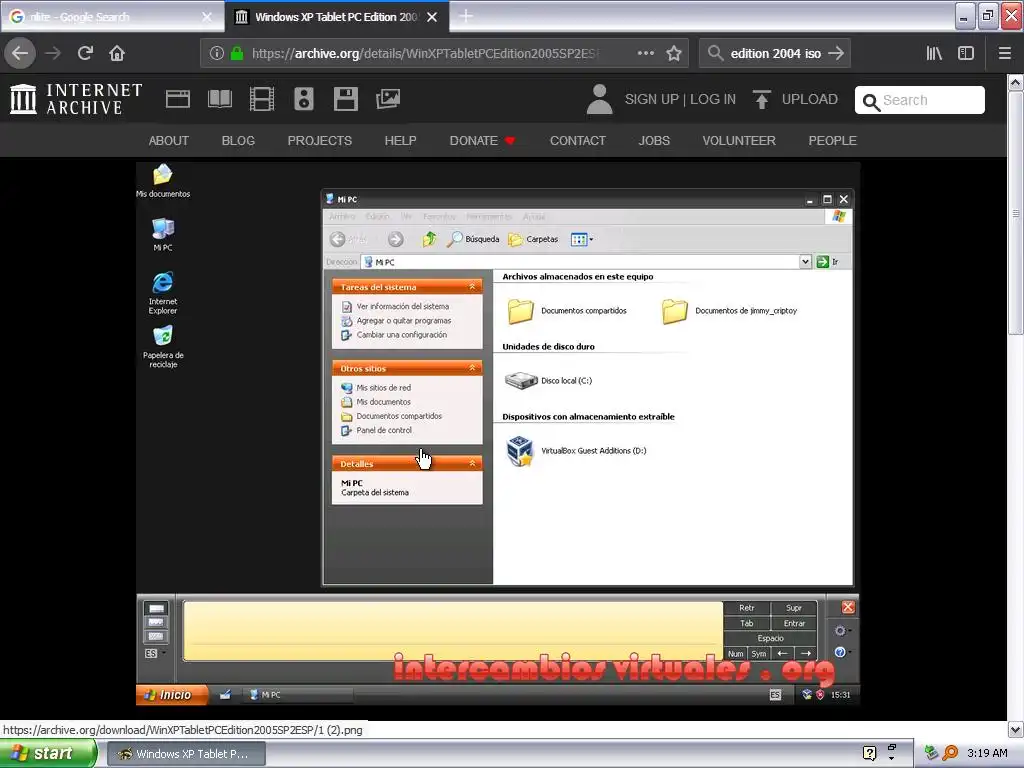The image size is (1024, 768).
Task: Open the Video film strip icon
Action: pos(262,99)
